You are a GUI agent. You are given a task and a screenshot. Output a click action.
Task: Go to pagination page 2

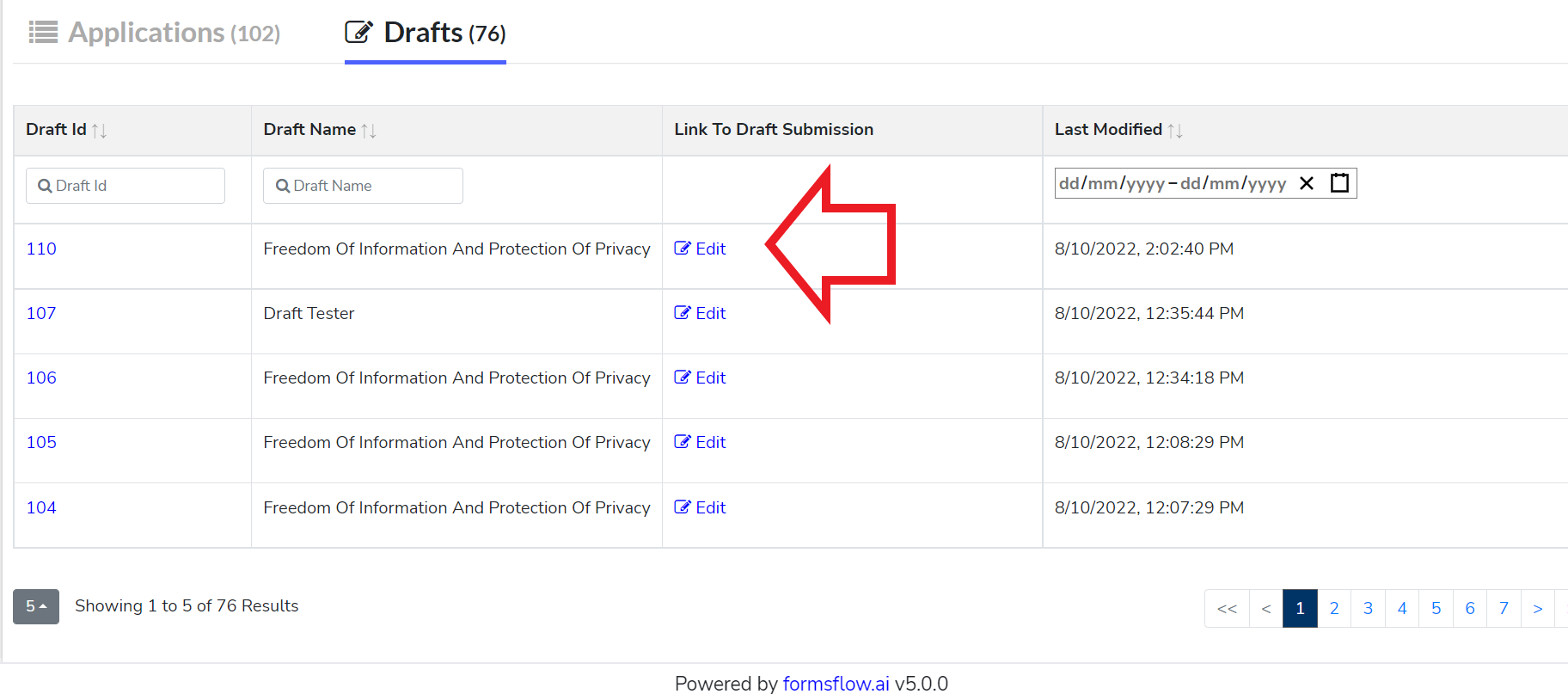pyautogui.click(x=1334, y=609)
